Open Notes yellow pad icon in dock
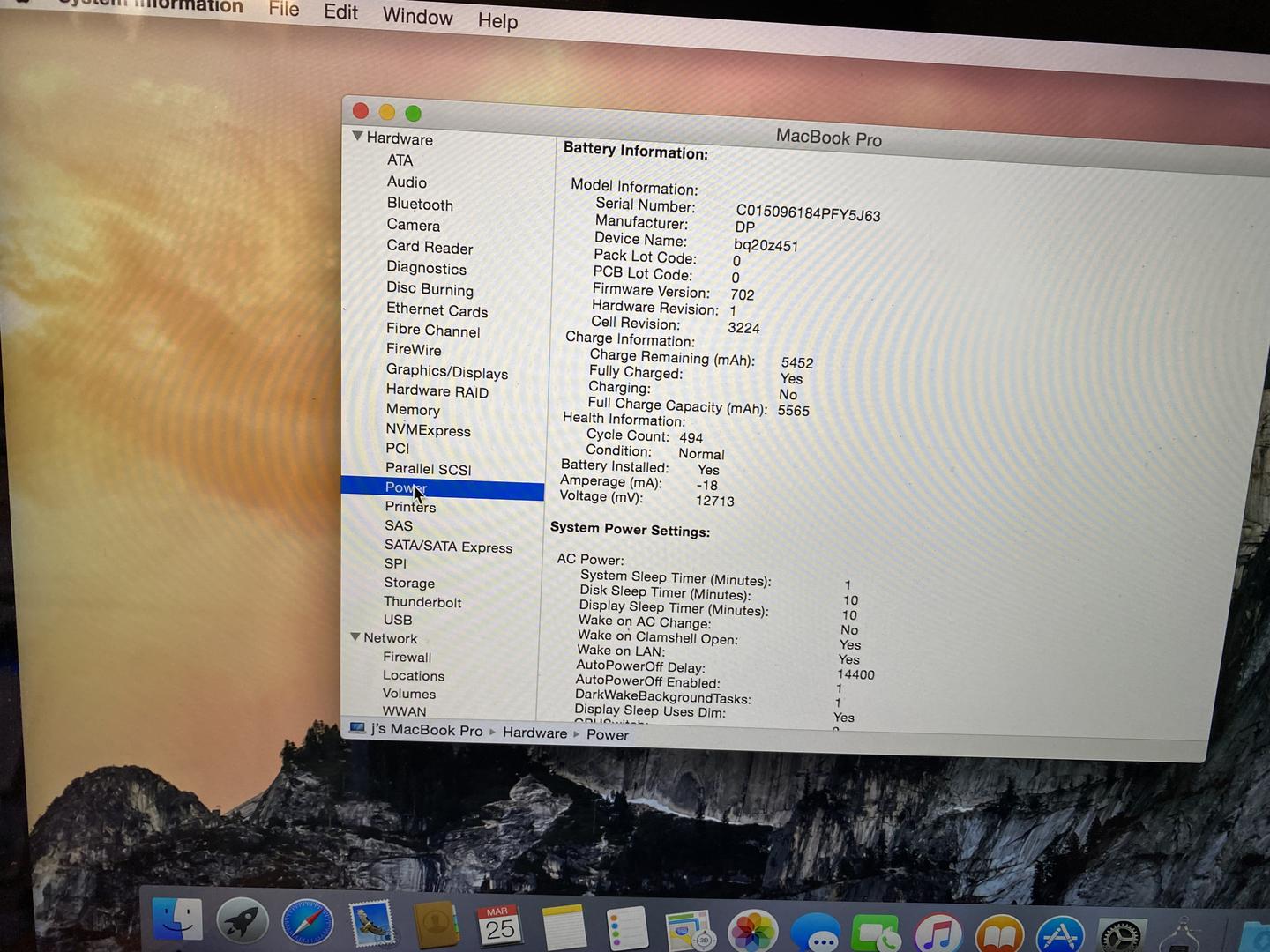Screen dimensions: 1270x952 tap(564, 928)
